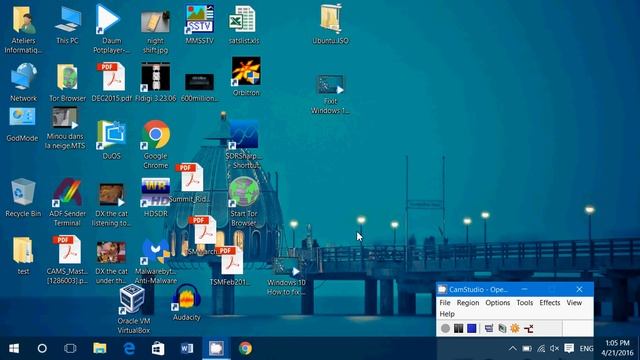Select the Daum Potplayer shortcut
The width and height of the screenshot is (640, 360).
coord(111,29)
